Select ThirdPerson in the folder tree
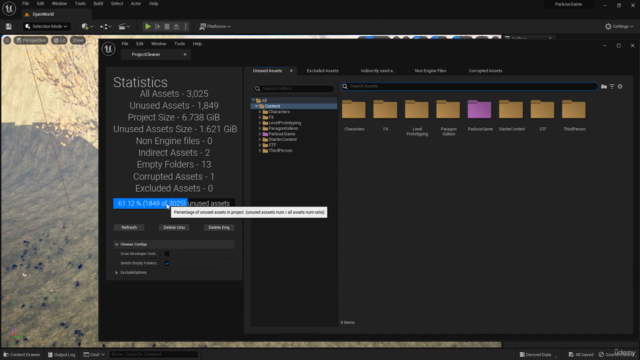The height and width of the screenshot is (360, 640). point(280,151)
